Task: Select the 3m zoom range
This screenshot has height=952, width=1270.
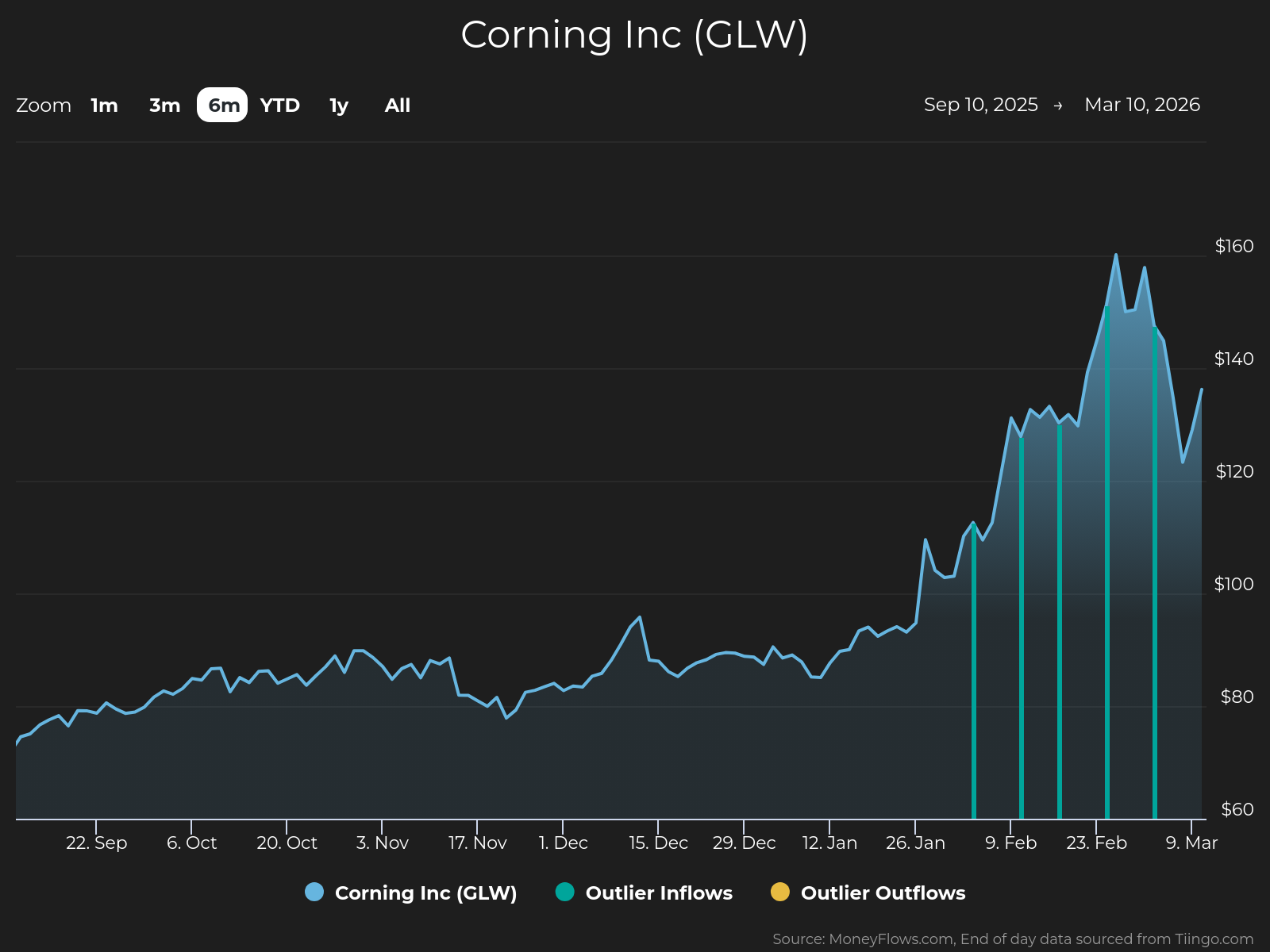Action: click(165, 106)
